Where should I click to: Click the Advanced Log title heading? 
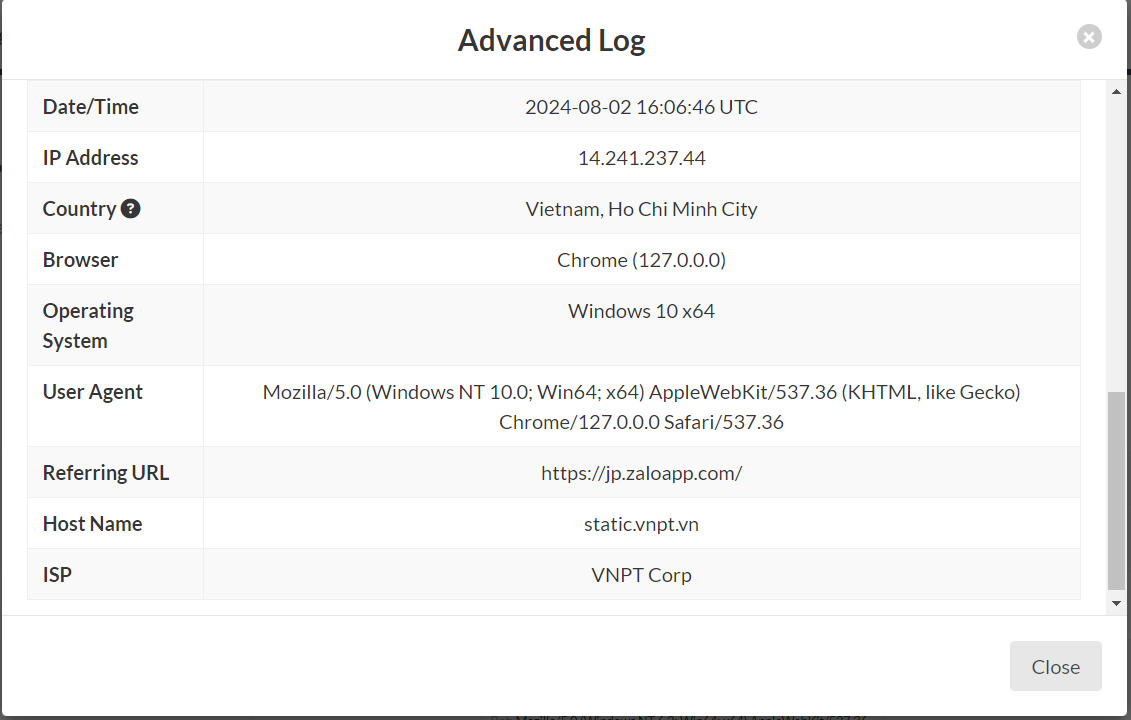[x=552, y=40]
